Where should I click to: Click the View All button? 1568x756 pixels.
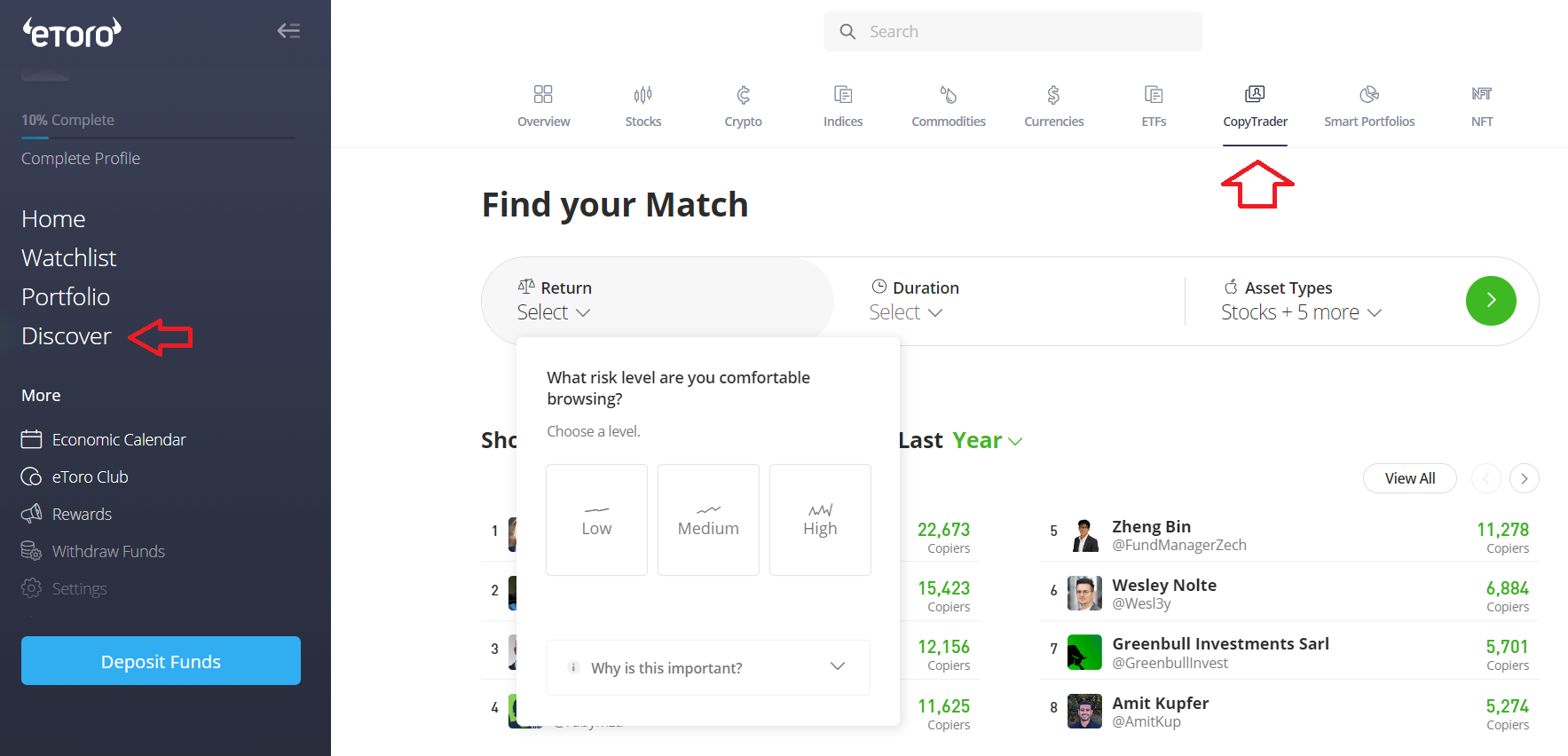click(1409, 478)
